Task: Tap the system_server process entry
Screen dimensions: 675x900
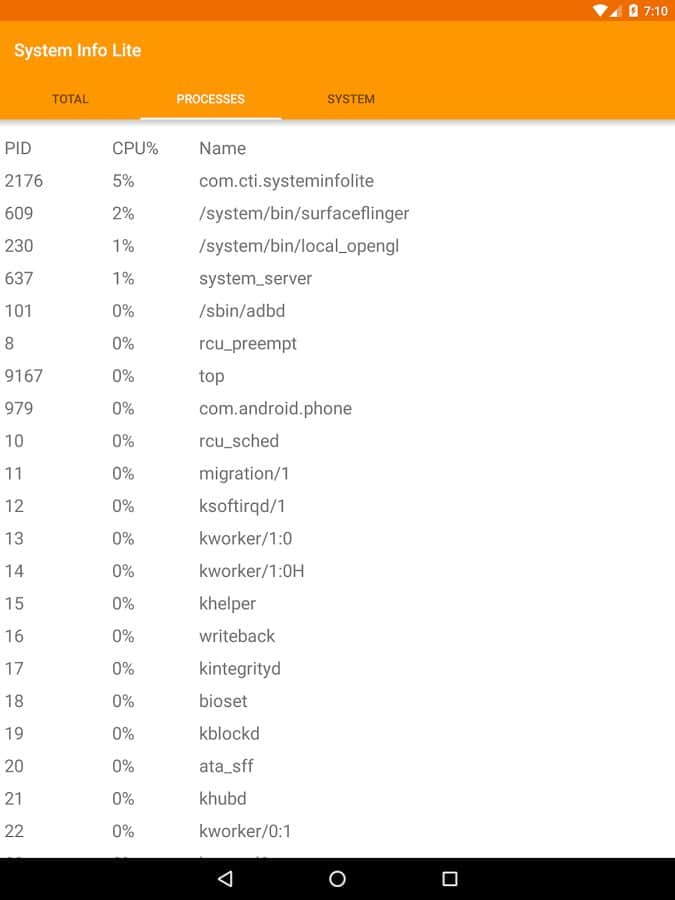Action: 255,278
